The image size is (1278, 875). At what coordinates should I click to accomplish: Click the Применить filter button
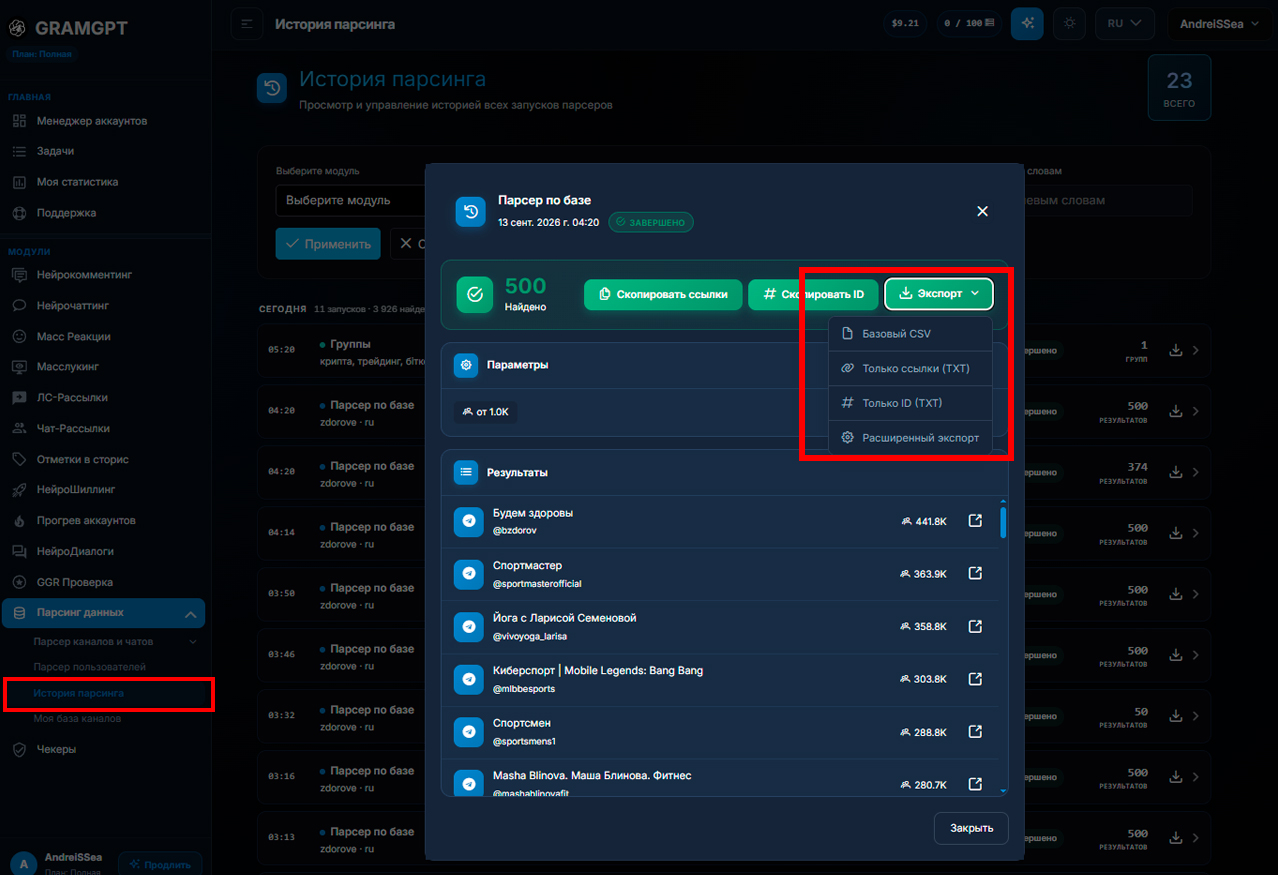pos(328,244)
